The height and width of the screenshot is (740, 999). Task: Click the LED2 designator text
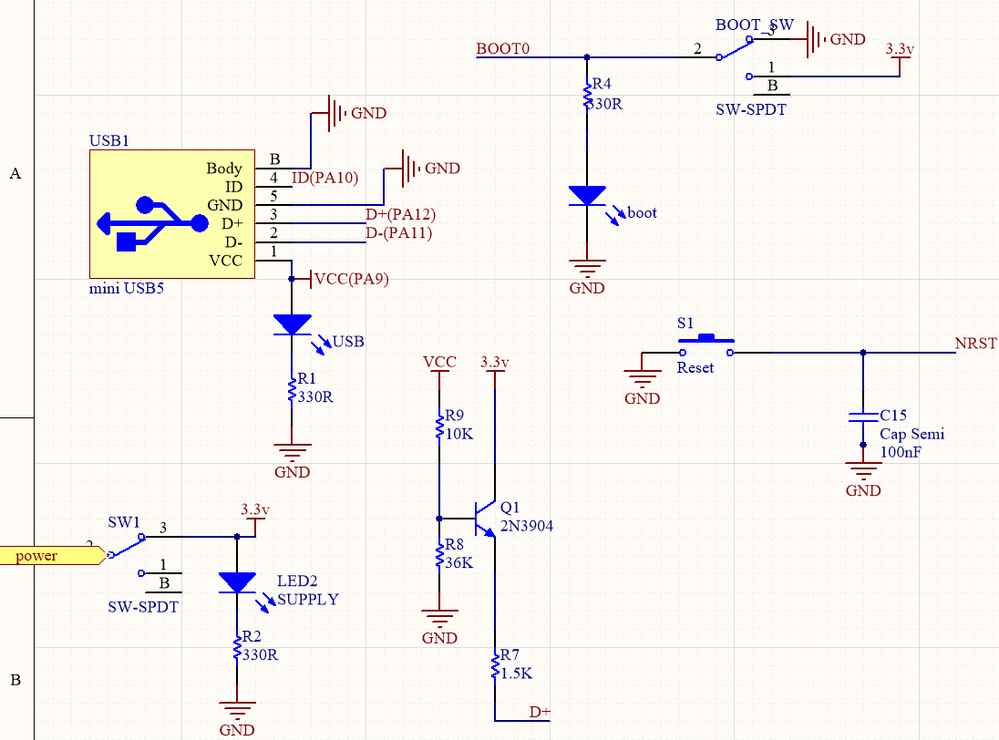coord(297,581)
